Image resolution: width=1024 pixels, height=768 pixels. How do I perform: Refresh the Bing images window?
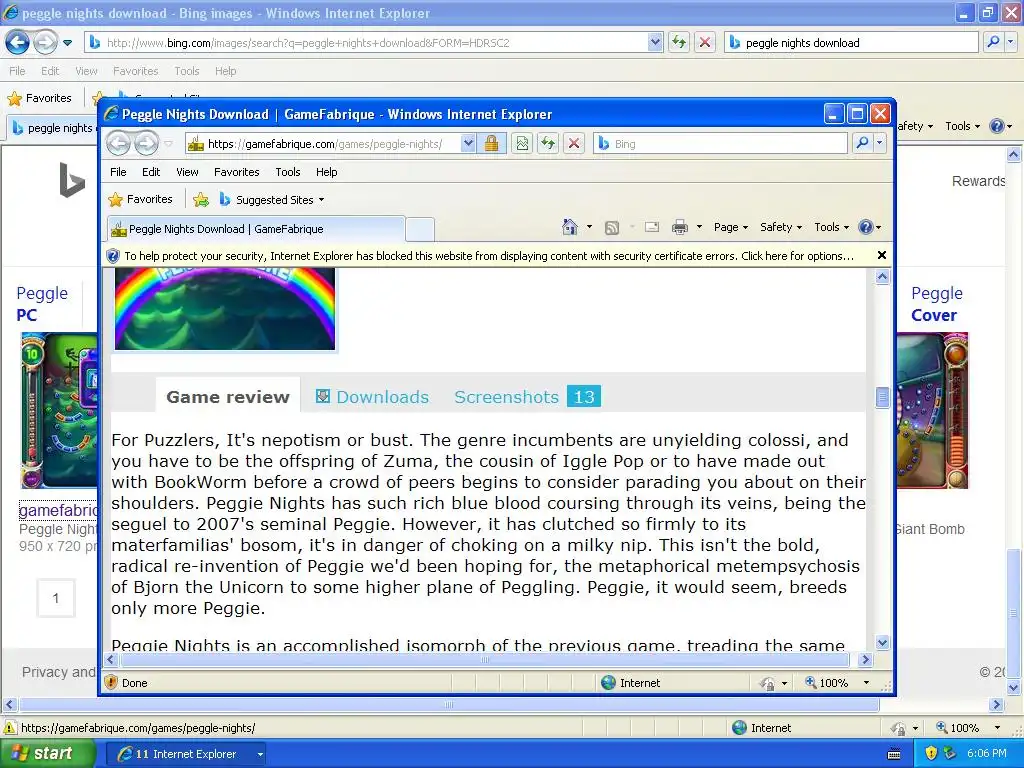click(679, 42)
